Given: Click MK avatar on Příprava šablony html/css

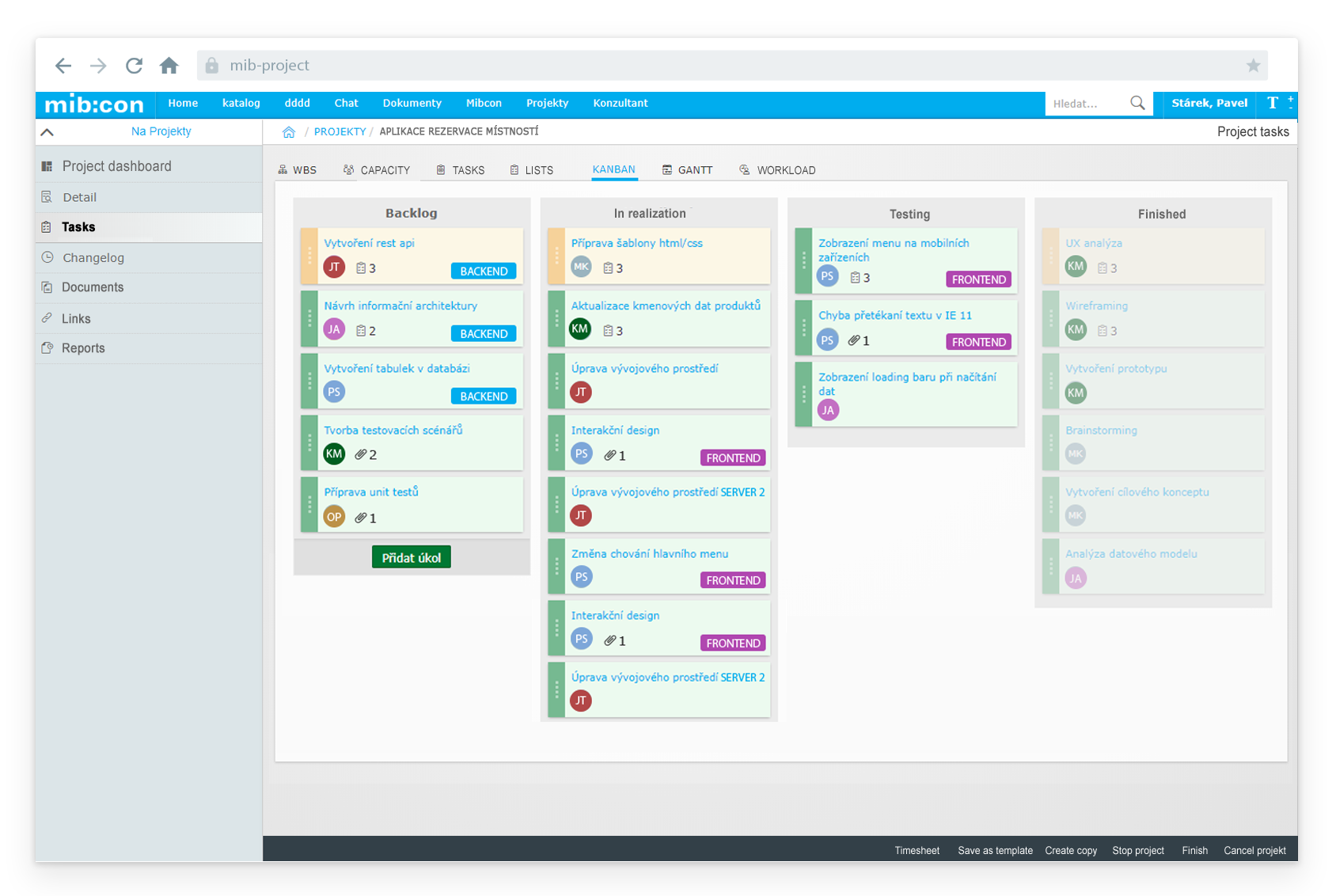Looking at the screenshot, I should (581, 268).
